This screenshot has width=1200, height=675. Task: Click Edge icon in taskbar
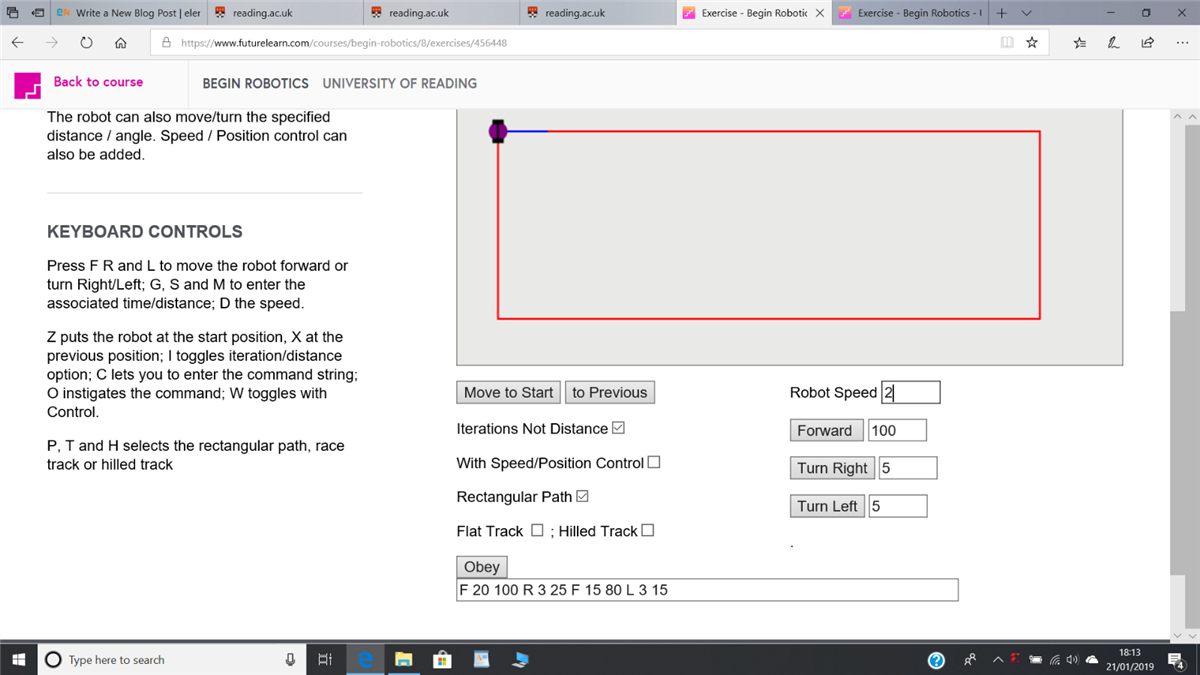[x=366, y=659]
